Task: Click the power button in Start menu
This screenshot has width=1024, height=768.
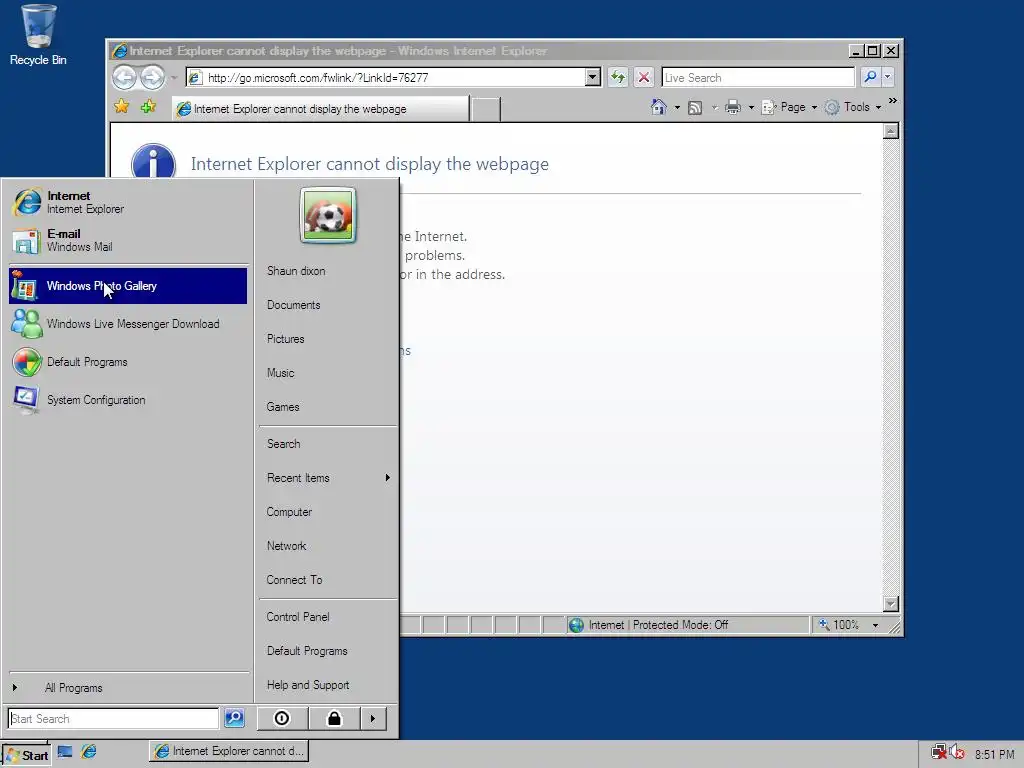Action: [x=282, y=718]
